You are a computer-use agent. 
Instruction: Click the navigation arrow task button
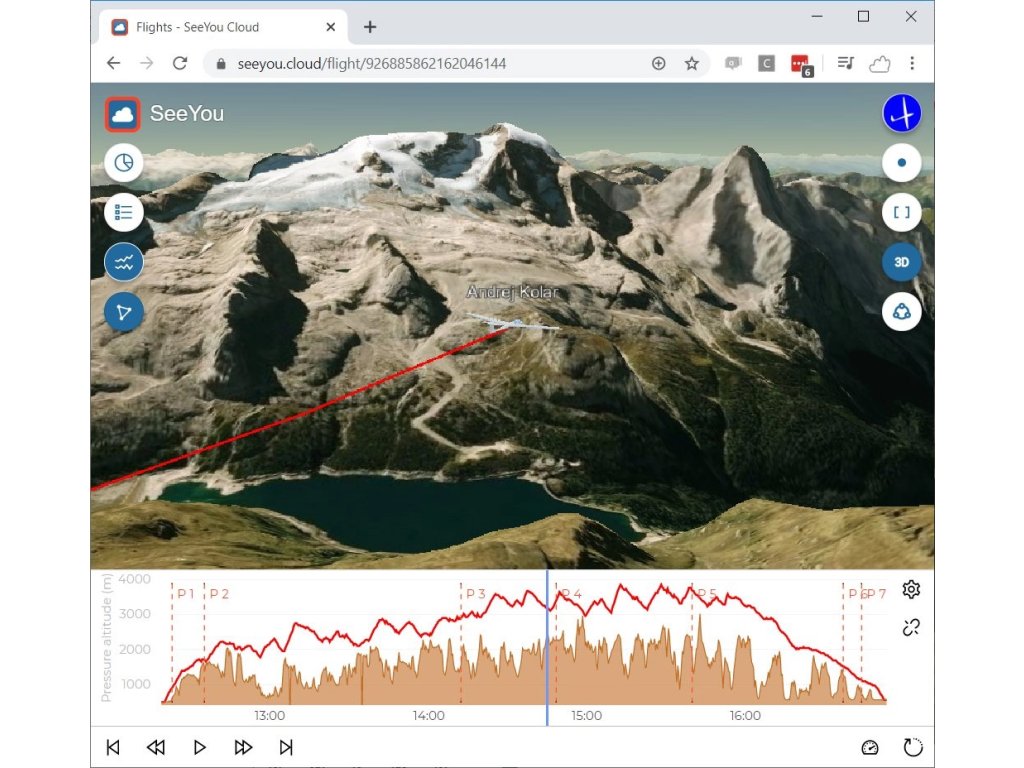pyautogui.click(x=124, y=312)
